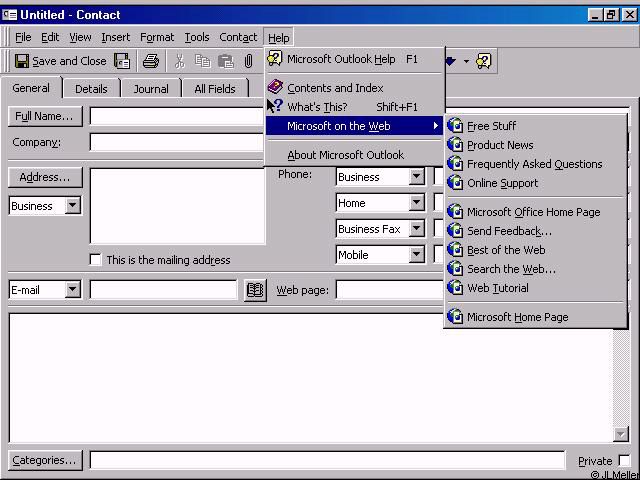Open the Home phone type dropdown
Image resolution: width=640 pixels, height=480 pixels.
[416, 202]
